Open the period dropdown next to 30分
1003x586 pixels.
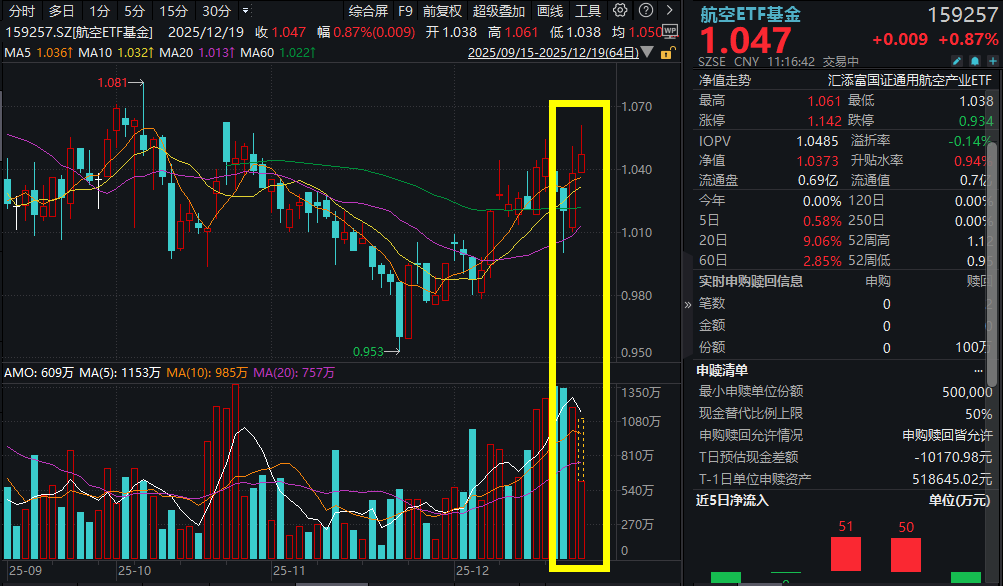(245, 10)
